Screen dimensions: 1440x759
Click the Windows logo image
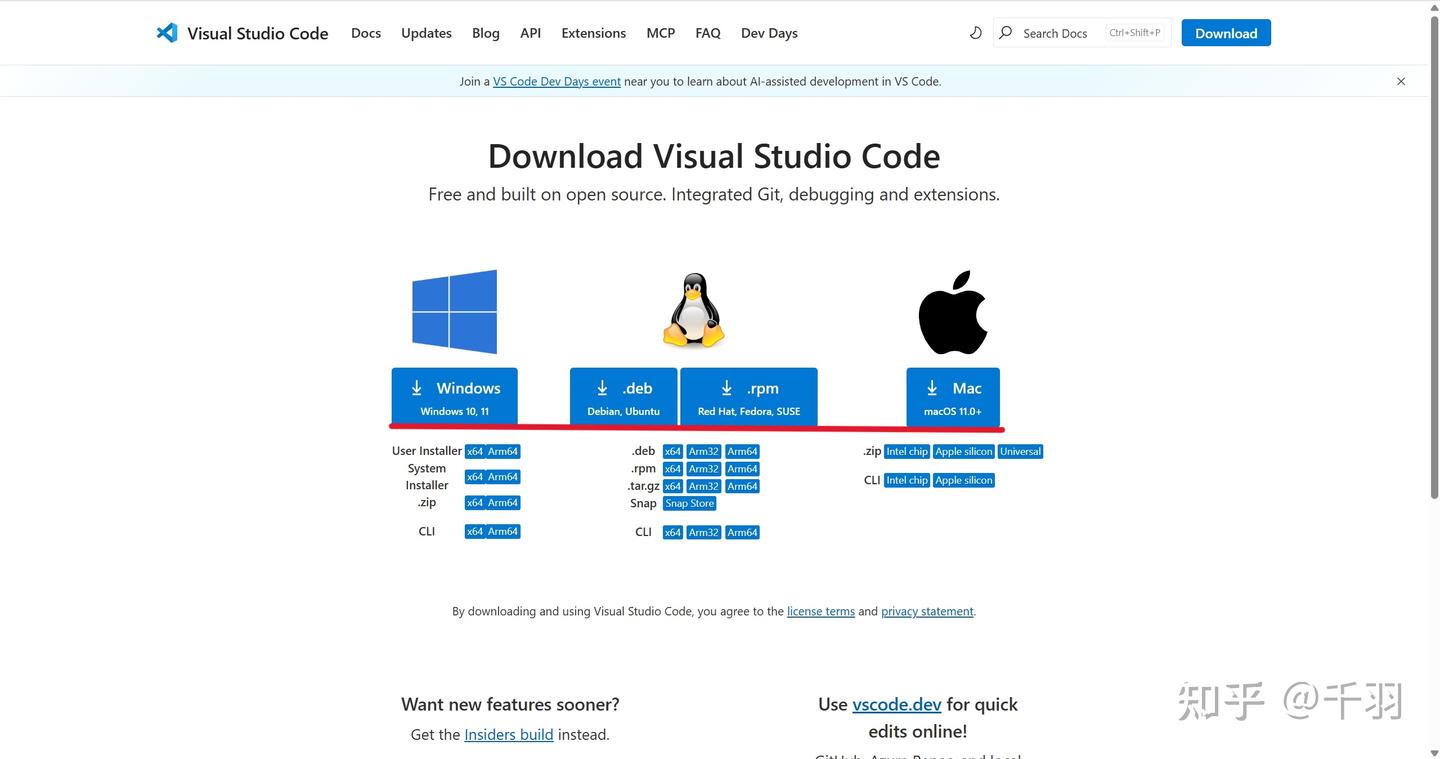[453, 311]
